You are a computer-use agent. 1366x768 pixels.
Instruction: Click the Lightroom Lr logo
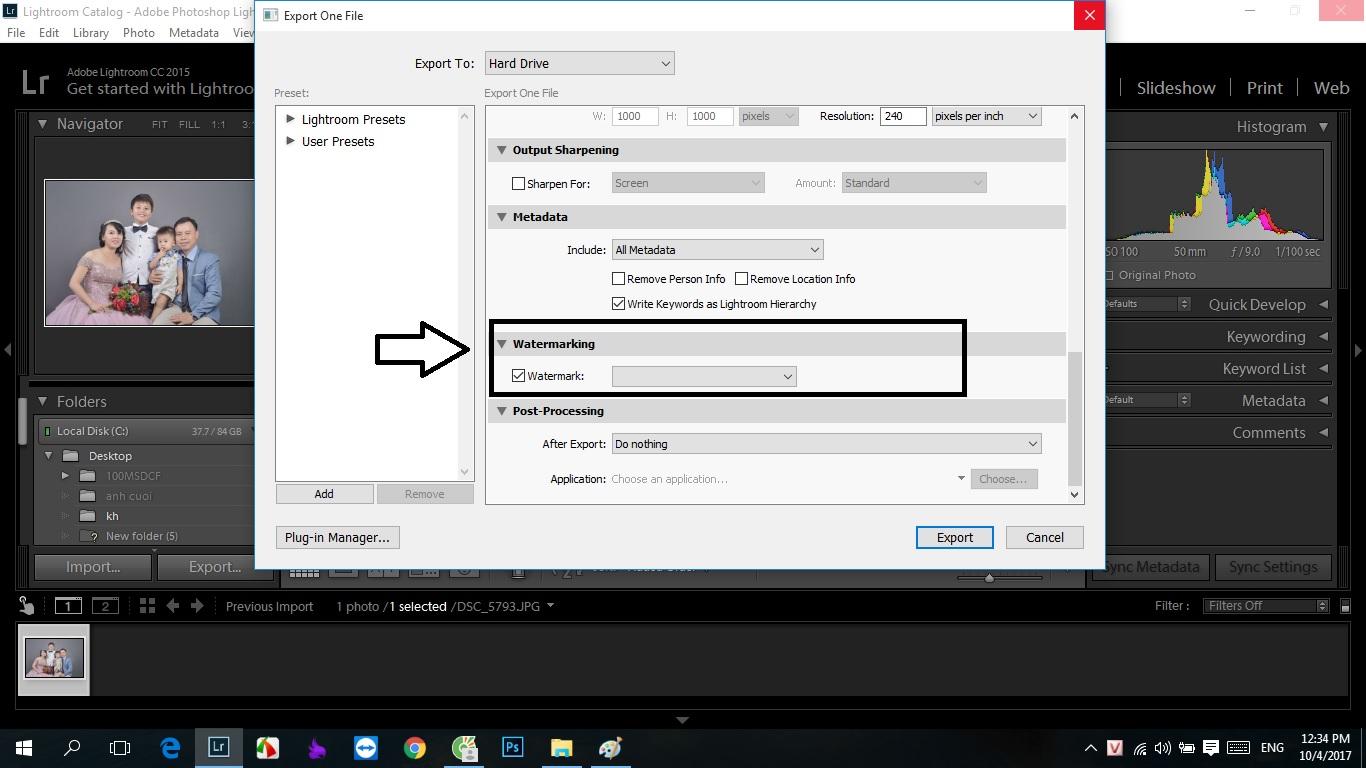click(35, 82)
